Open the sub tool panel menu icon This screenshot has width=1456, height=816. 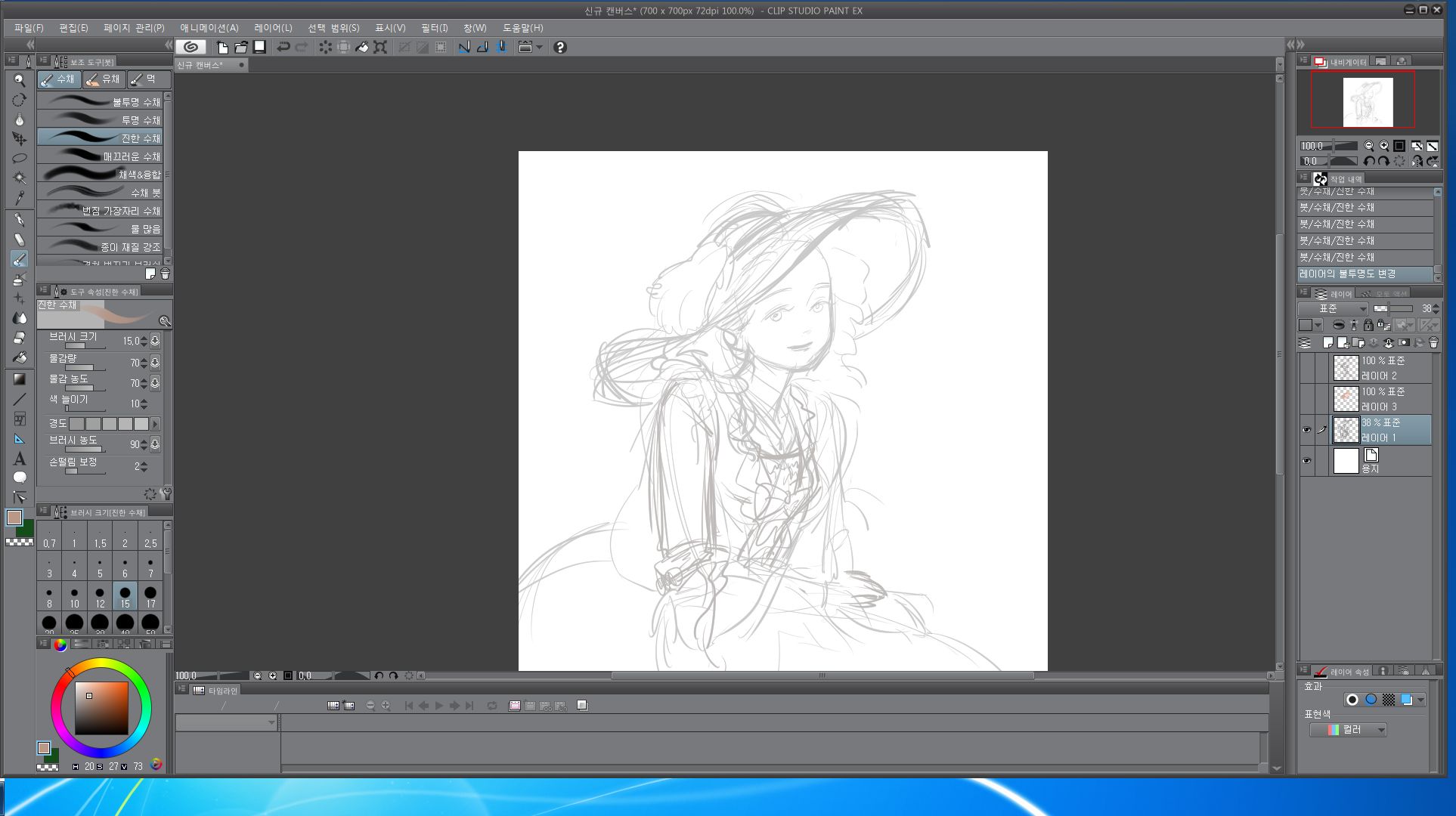tap(43, 61)
